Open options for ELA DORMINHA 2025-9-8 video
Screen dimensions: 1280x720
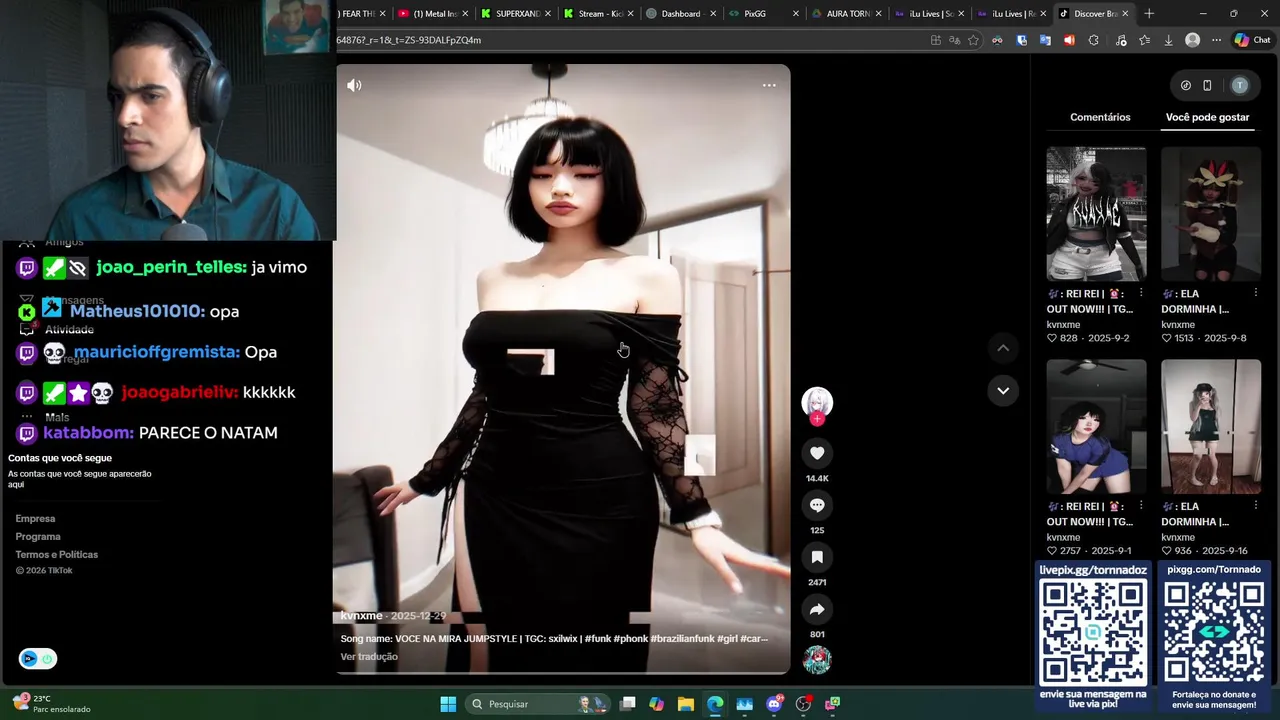click(1255, 294)
